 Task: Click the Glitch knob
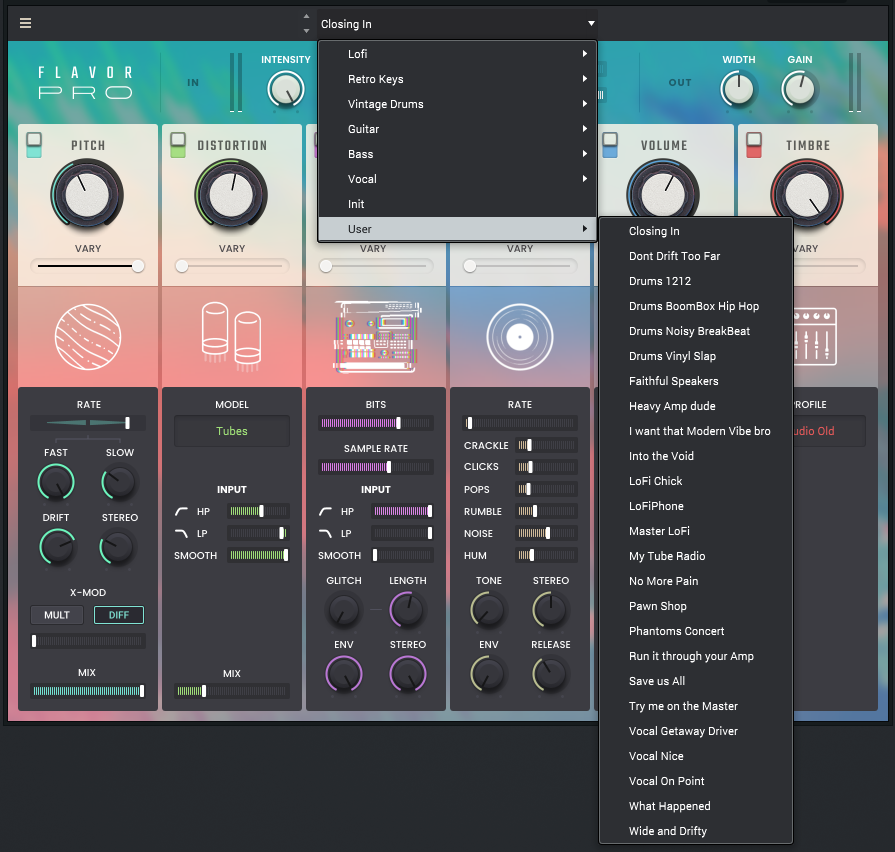[x=344, y=610]
